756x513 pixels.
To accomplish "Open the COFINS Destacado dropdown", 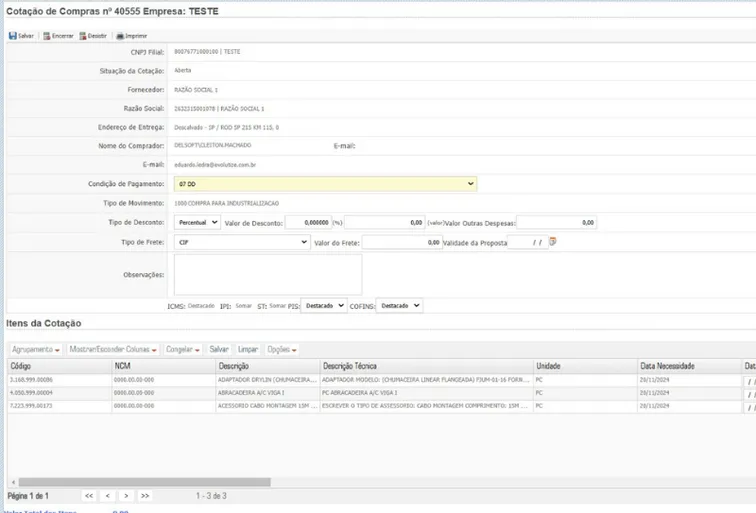I will 399,306.
